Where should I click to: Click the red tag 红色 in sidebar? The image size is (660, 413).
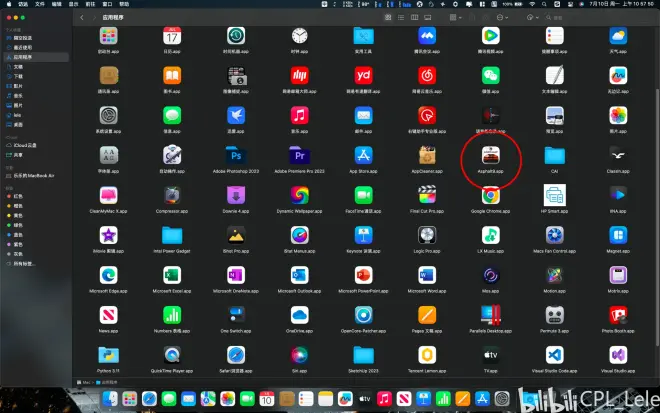coord(19,197)
